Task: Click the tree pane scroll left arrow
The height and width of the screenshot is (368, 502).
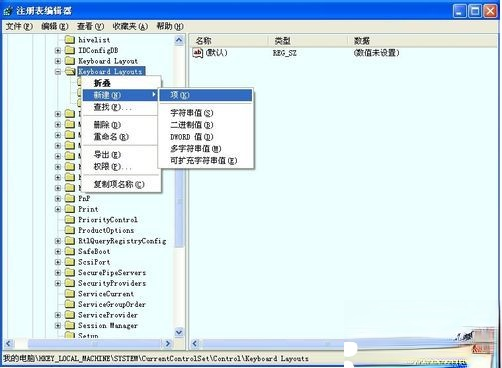Action: [x=8, y=343]
